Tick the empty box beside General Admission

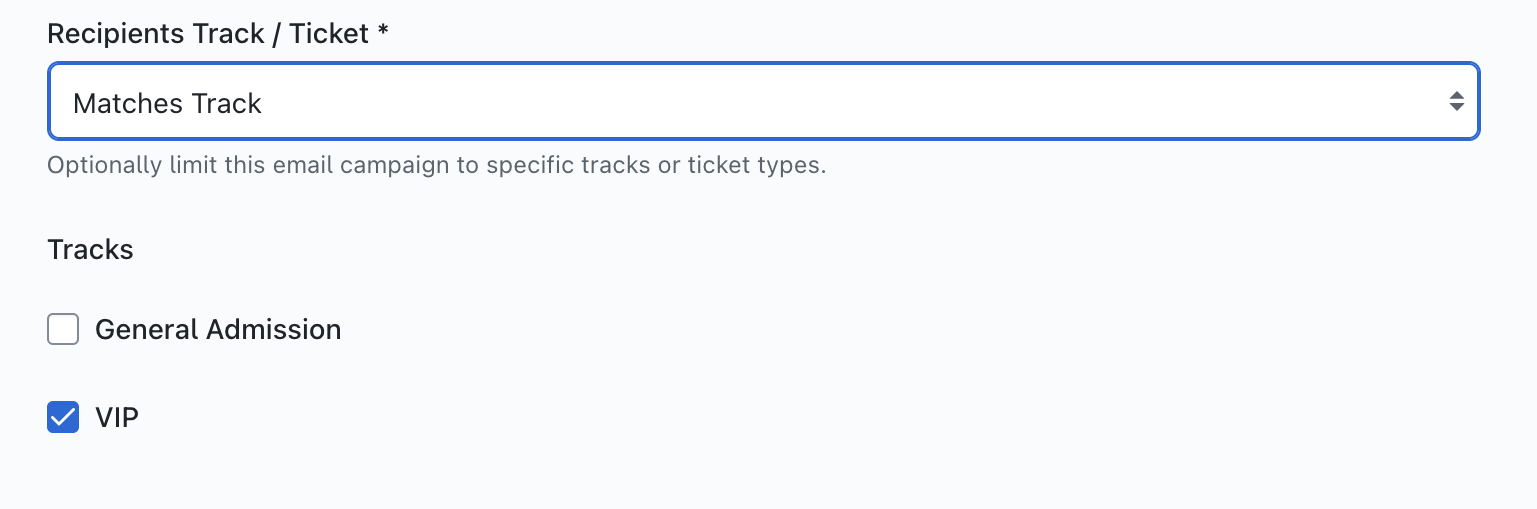(63, 329)
